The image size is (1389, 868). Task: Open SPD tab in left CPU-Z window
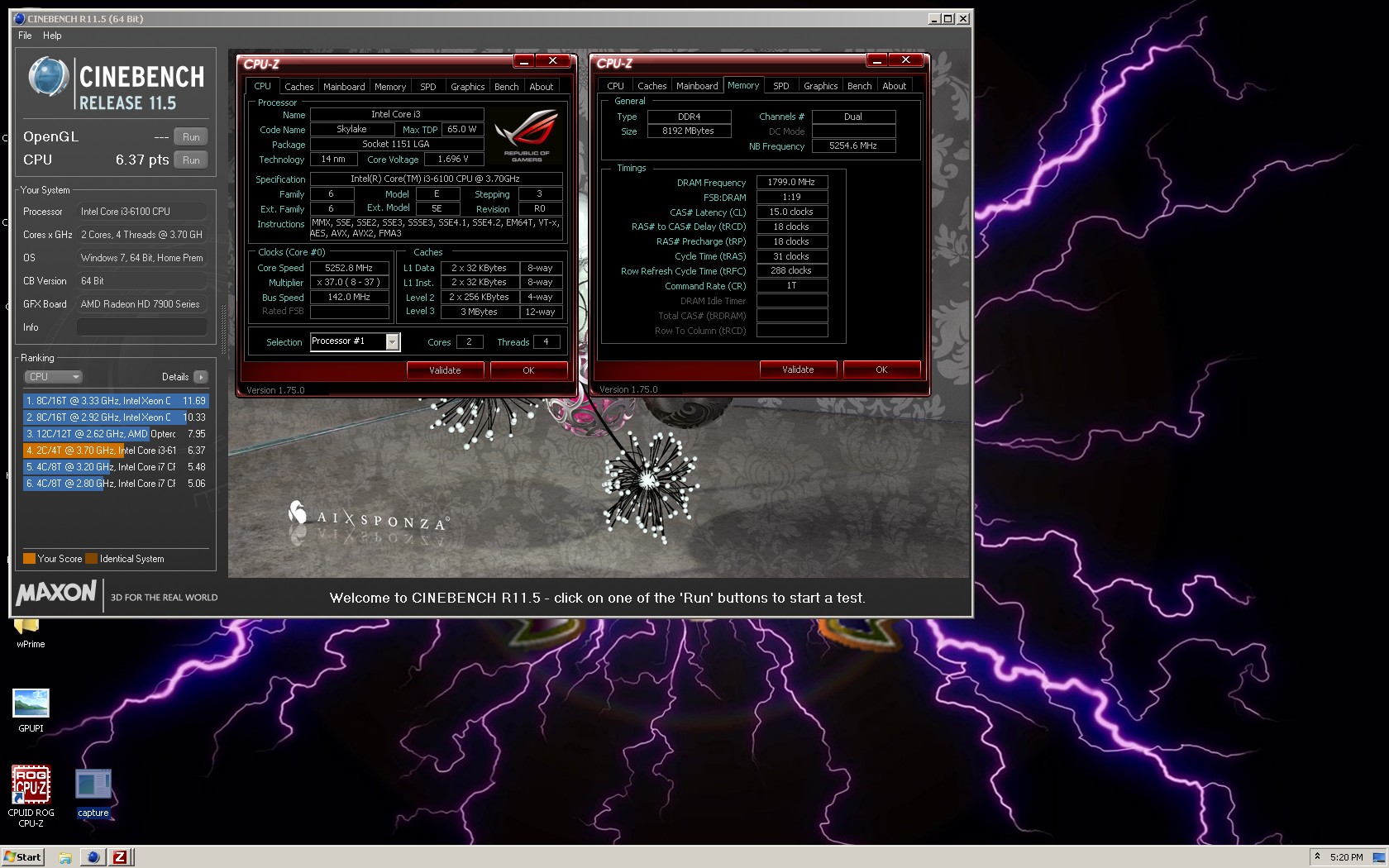(427, 87)
